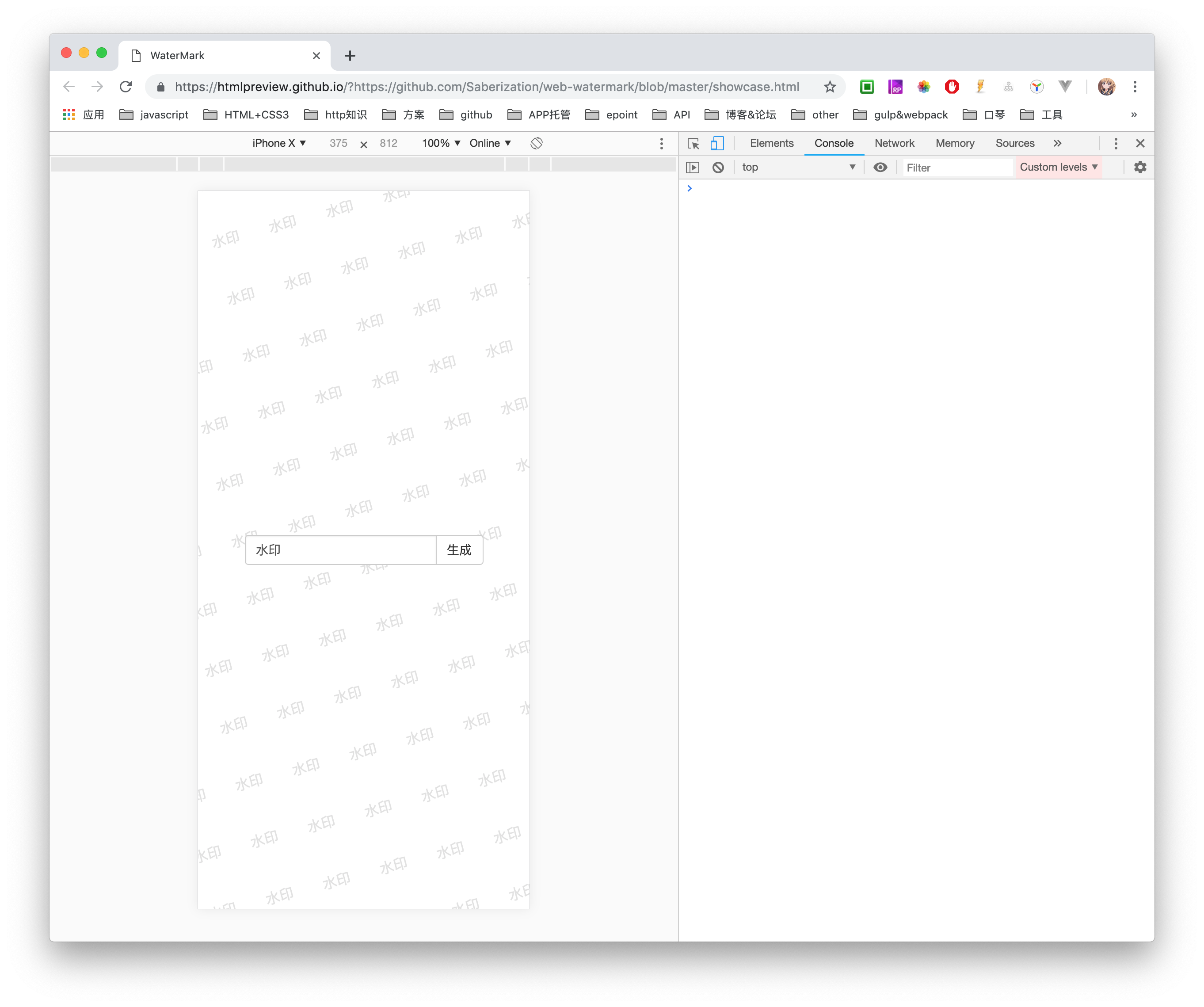1204x1007 pixels.
Task: Toggle the device toolbar icon
Action: [716, 143]
